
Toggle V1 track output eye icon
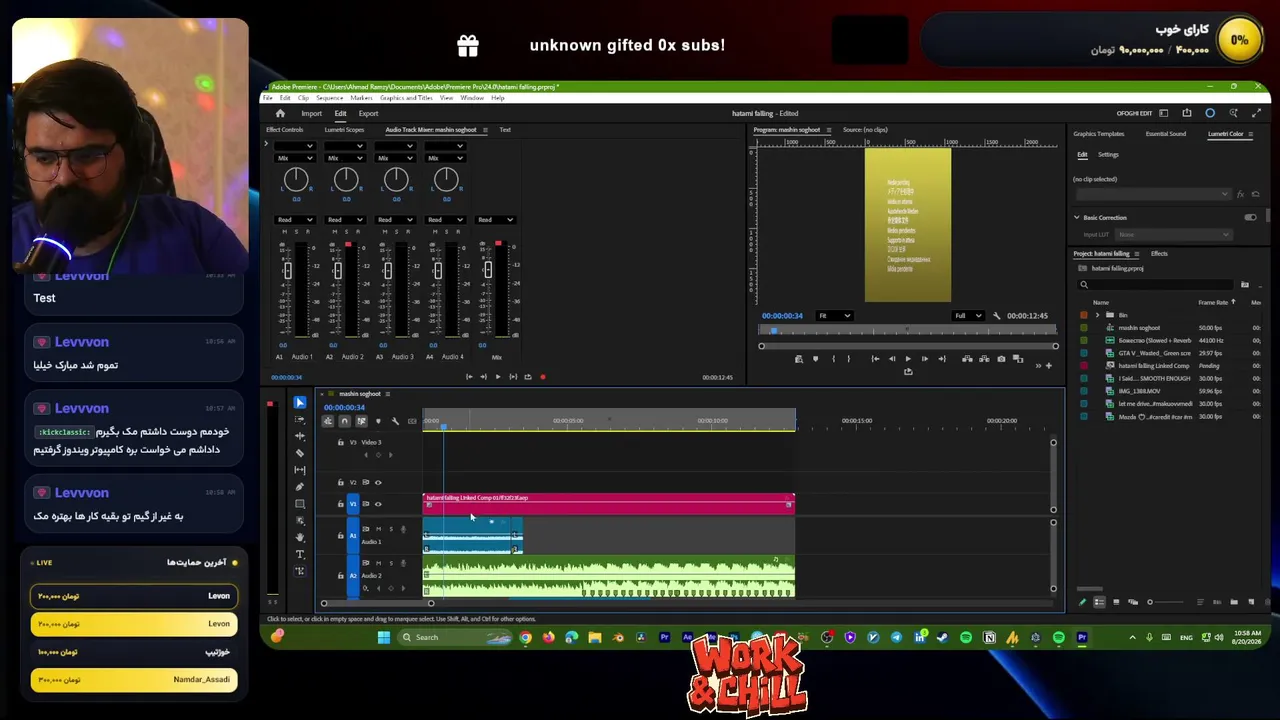click(x=378, y=504)
